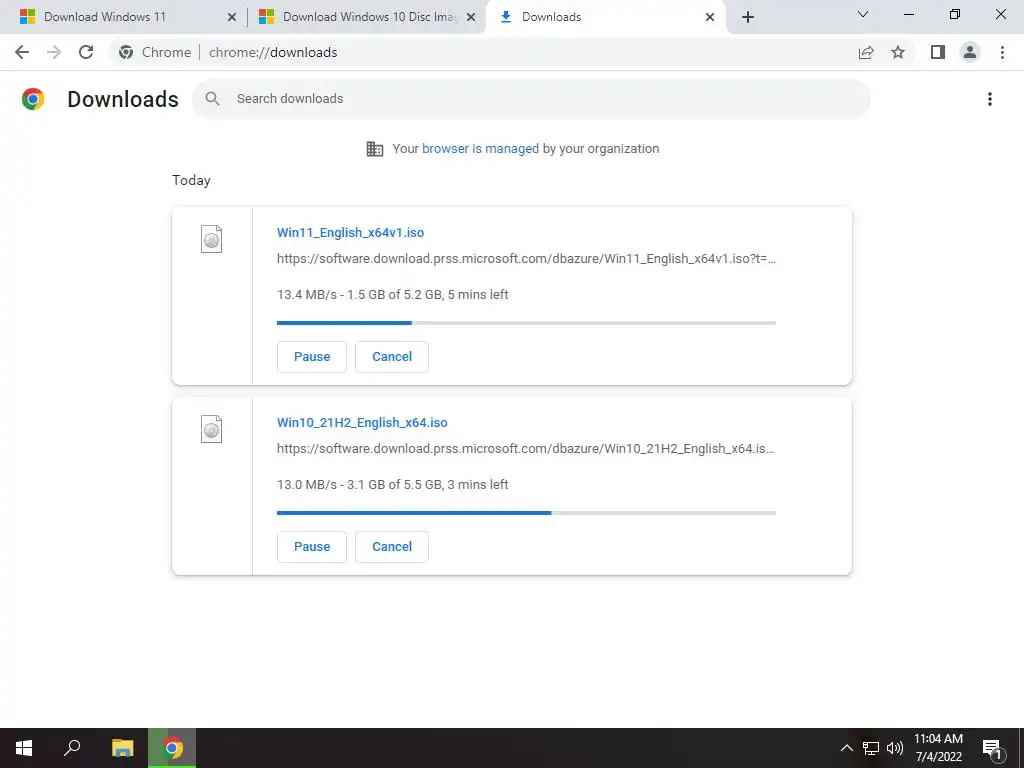Open the Chrome profile avatar menu

pyautogui.click(x=970, y=52)
